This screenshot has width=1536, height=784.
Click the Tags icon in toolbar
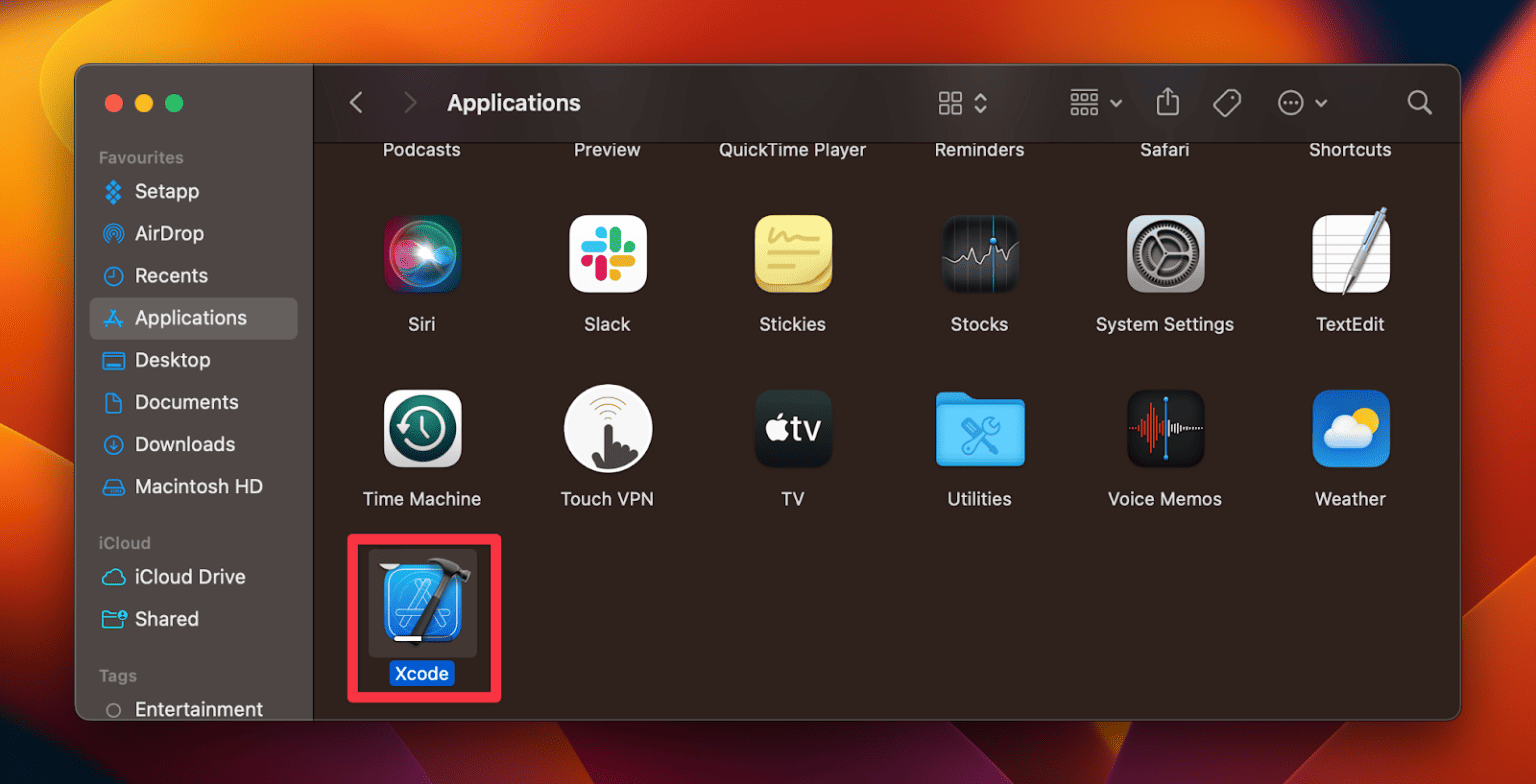[x=1229, y=102]
